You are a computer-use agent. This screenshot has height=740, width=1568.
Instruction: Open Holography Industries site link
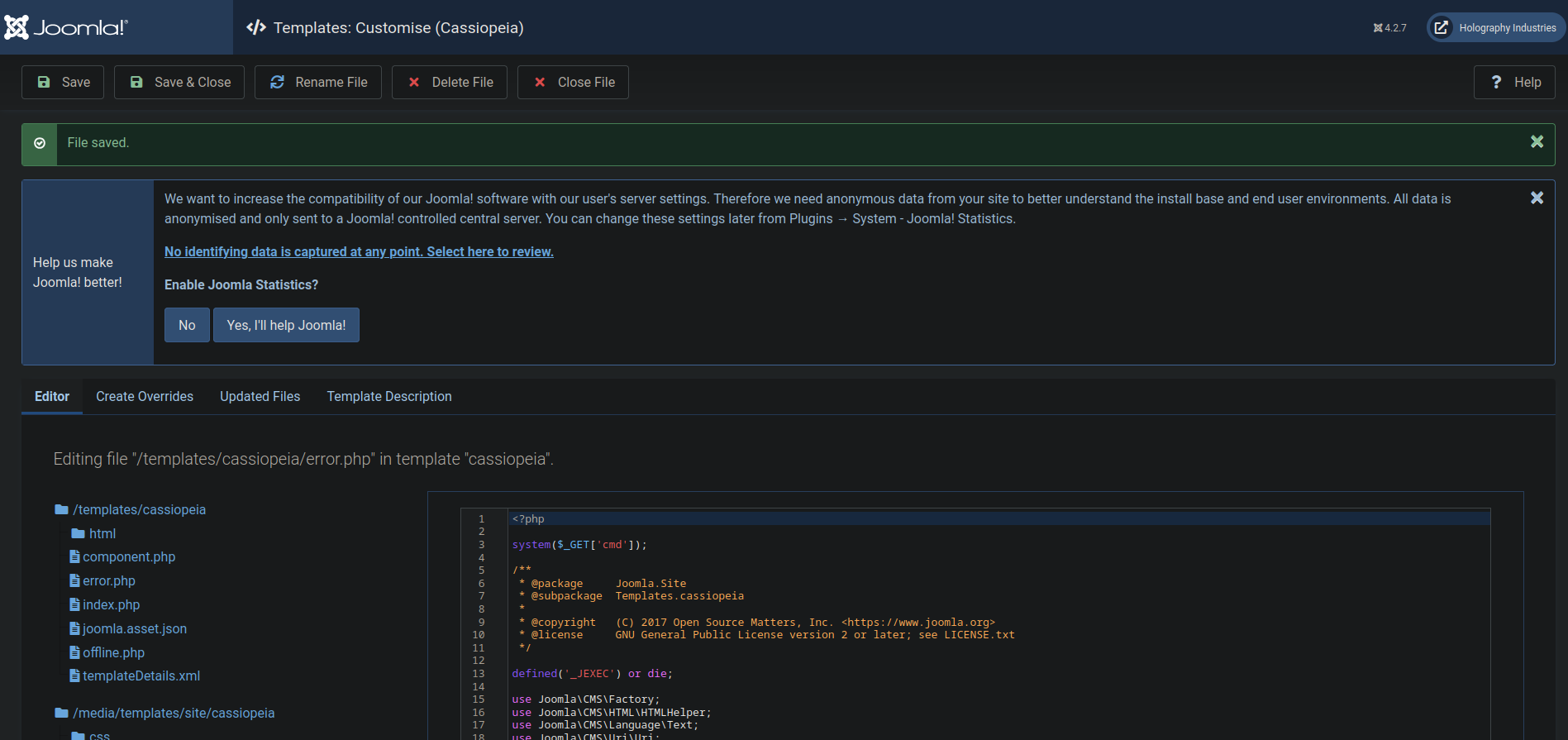1496,28
